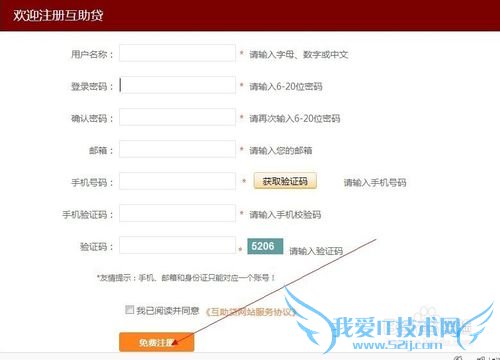Click the 用户名称 input field
The height and width of the screenshot is (360, 500).
(x=177, y=53)
